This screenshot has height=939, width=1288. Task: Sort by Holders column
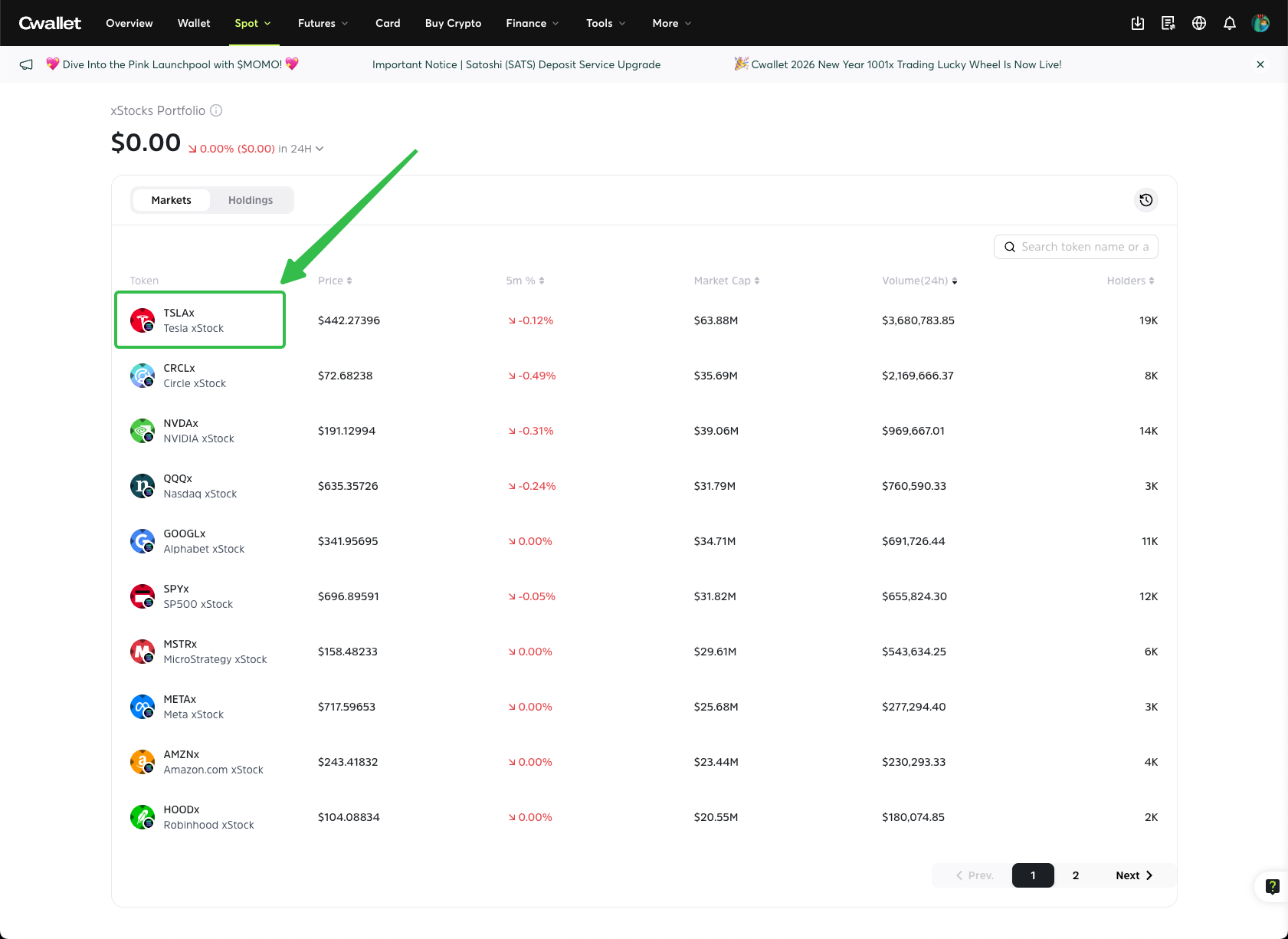click(x=1130, y=281)
